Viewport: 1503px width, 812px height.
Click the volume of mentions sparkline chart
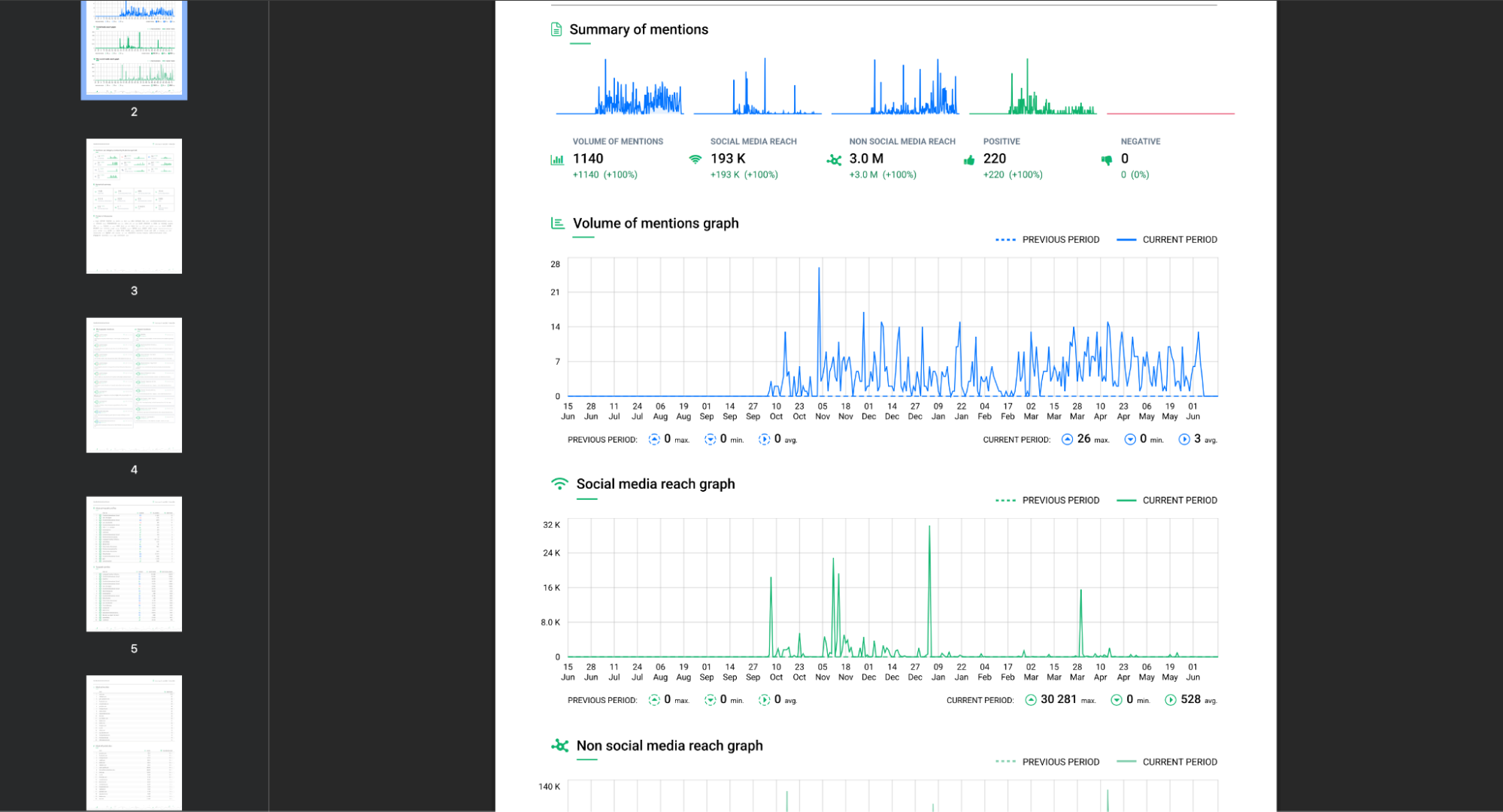(x=620, y=86)
